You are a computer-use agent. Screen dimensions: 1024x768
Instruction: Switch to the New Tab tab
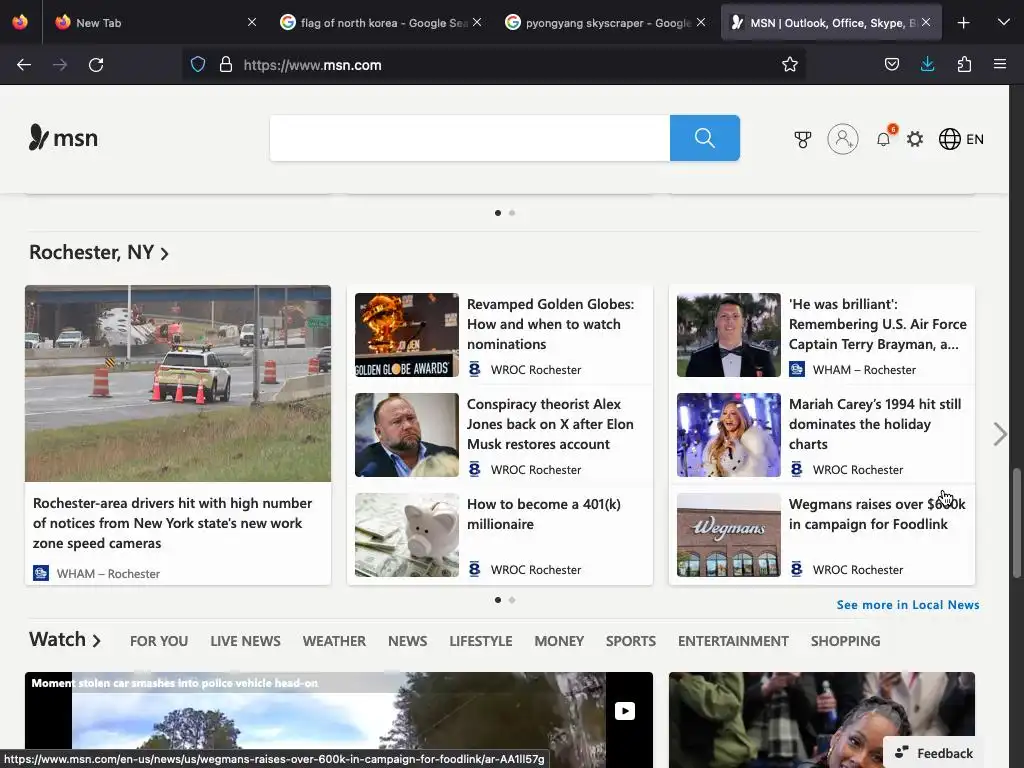155,23
